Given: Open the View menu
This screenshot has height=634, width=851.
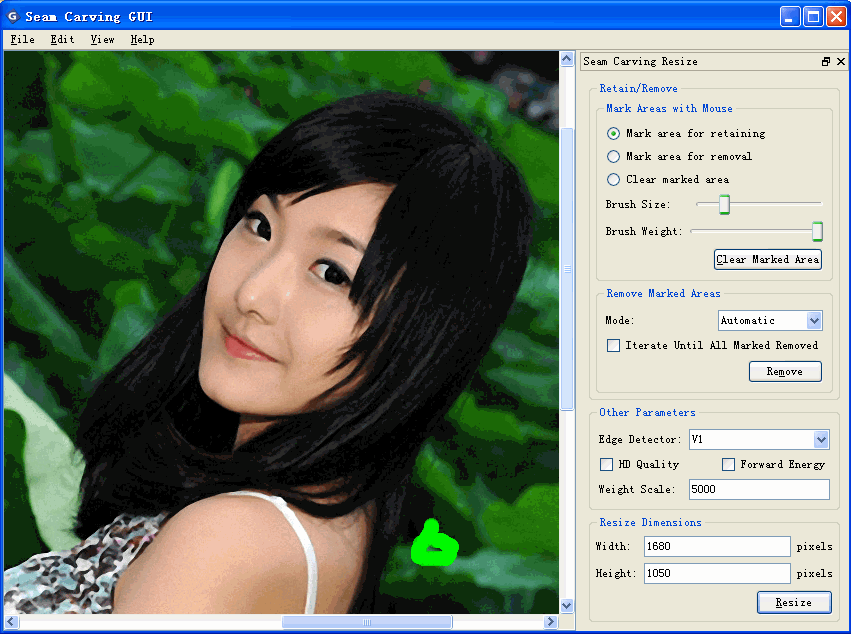Looking at the screenshot, I should [102, 40].
